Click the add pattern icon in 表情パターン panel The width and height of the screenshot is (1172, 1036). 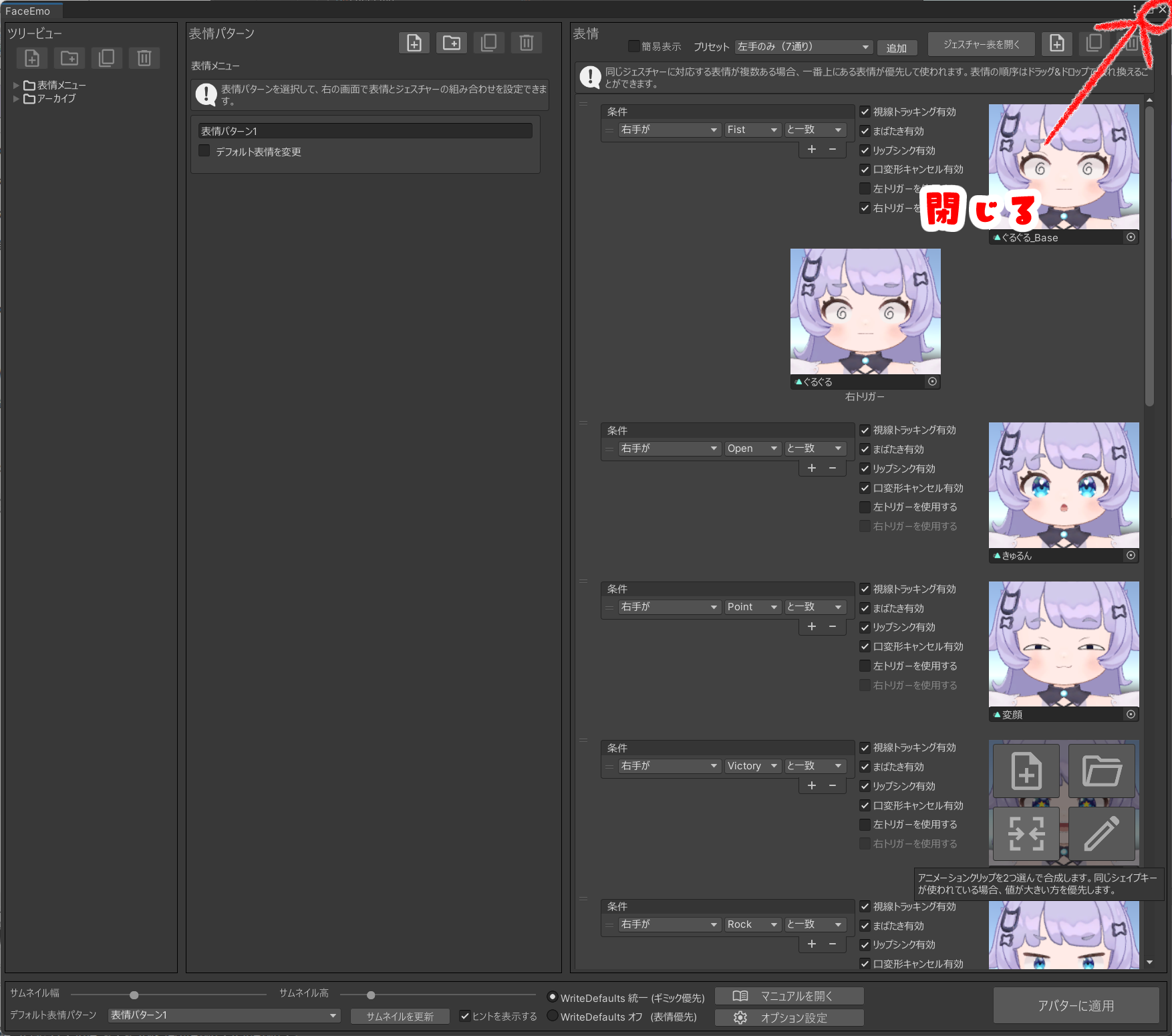tap(414, 43)
